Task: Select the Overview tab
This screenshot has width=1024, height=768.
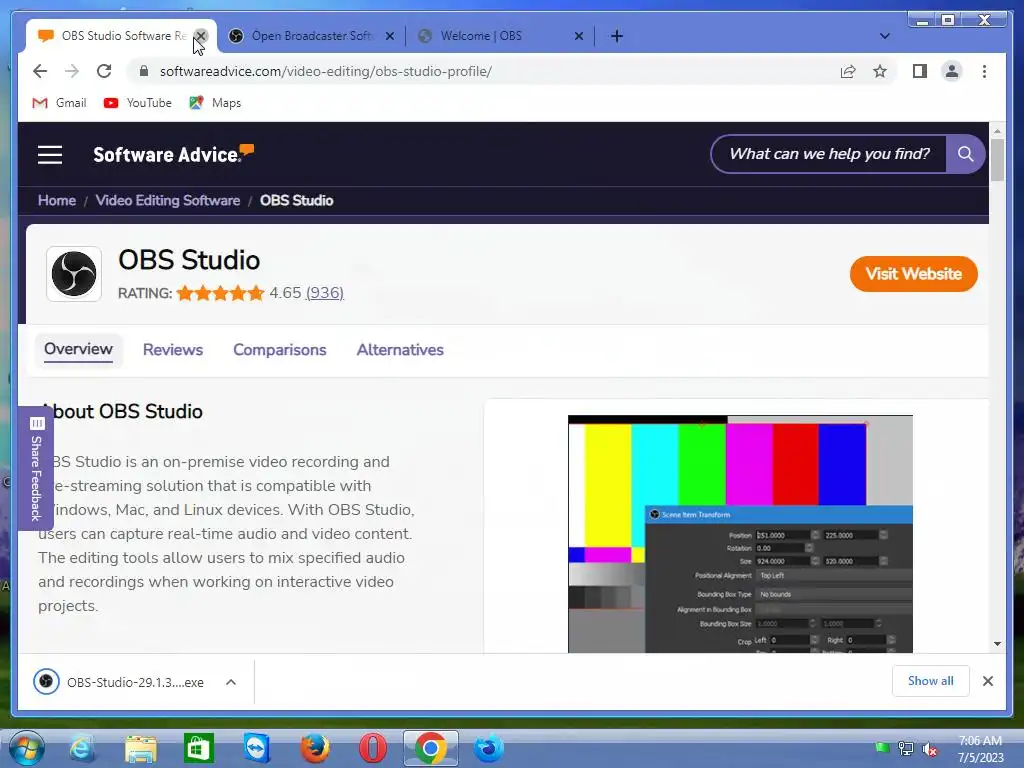Action: pyautogui.click(x=78, y=349)
